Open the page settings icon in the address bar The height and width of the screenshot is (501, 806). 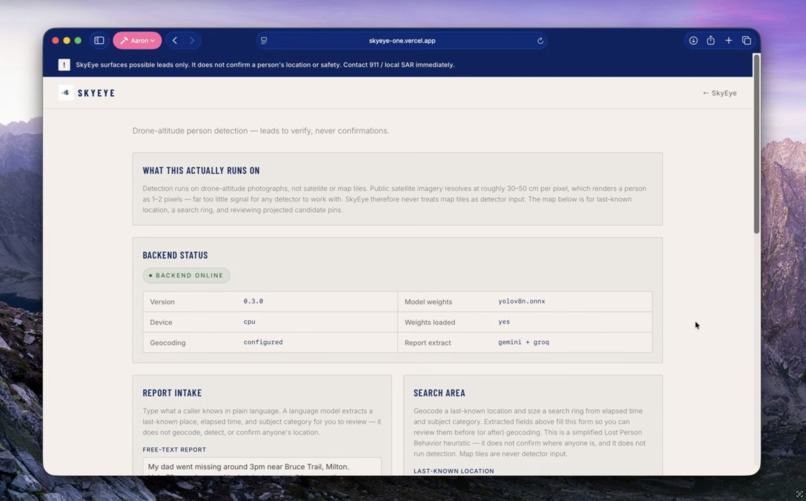click(x=264, y=41)
